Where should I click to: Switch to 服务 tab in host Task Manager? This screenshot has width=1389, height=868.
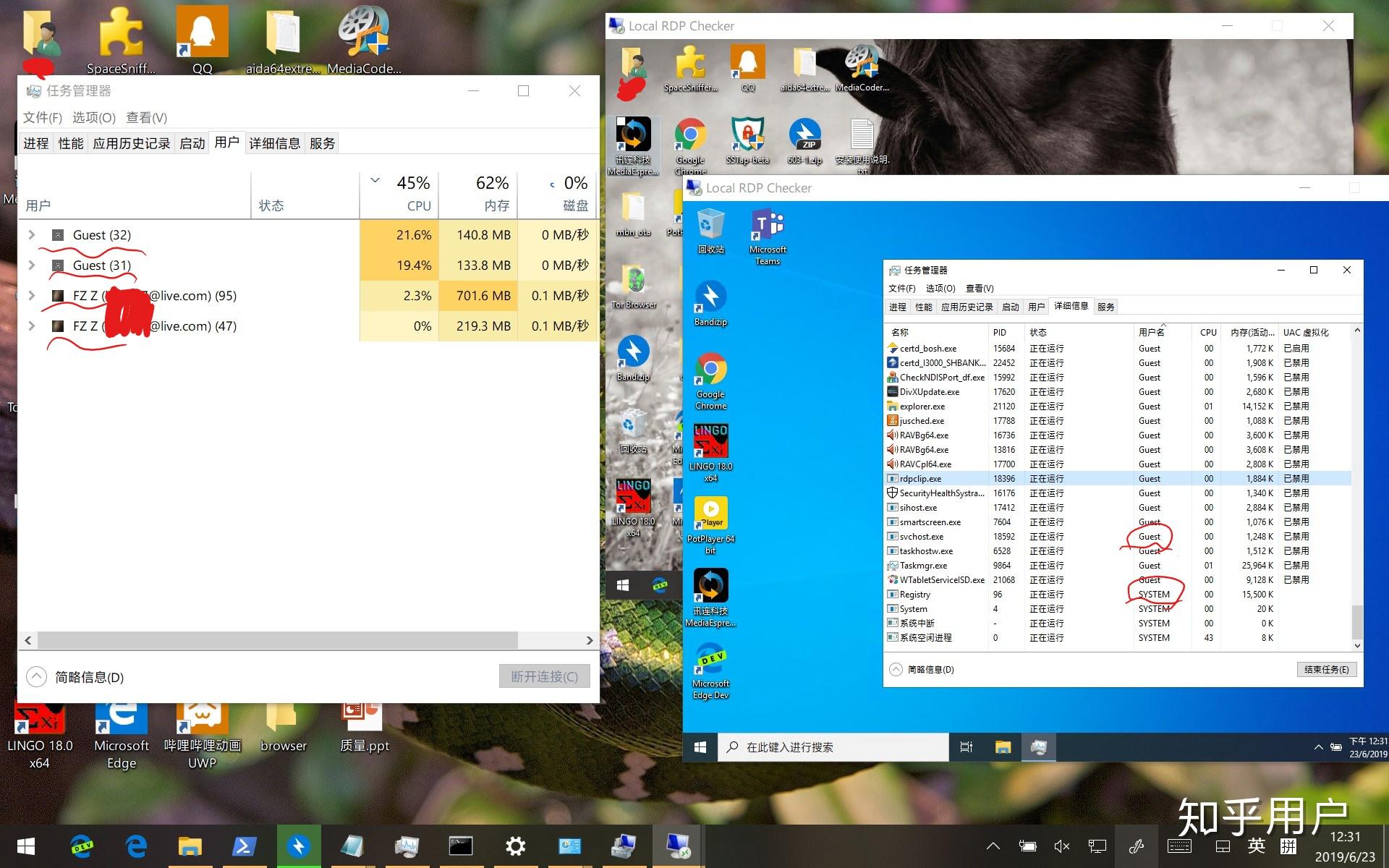click(x=323, y=143)
